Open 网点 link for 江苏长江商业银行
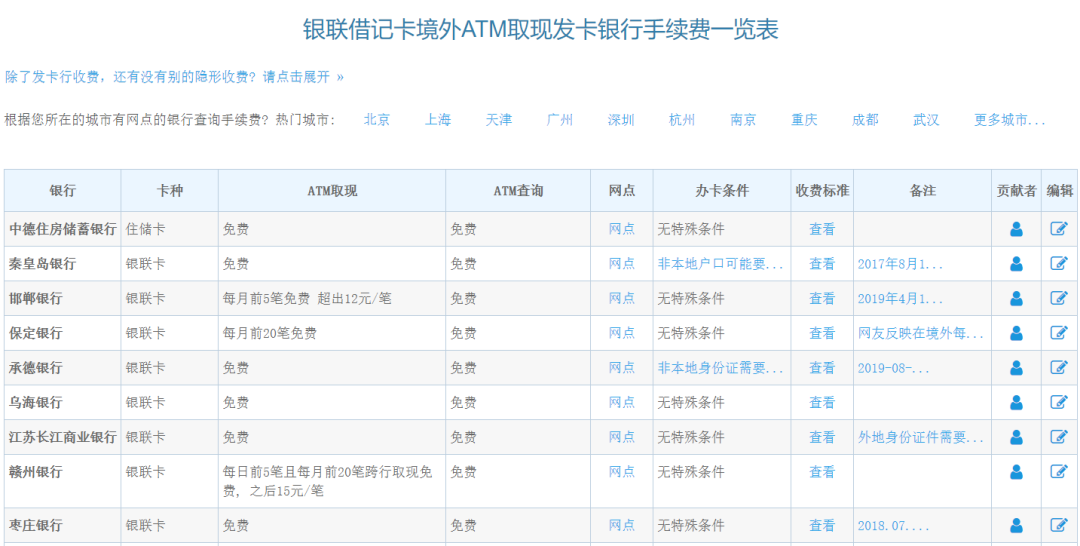Image resolution: width=1080 pixels, height=546 pixels. coord(621,437)
